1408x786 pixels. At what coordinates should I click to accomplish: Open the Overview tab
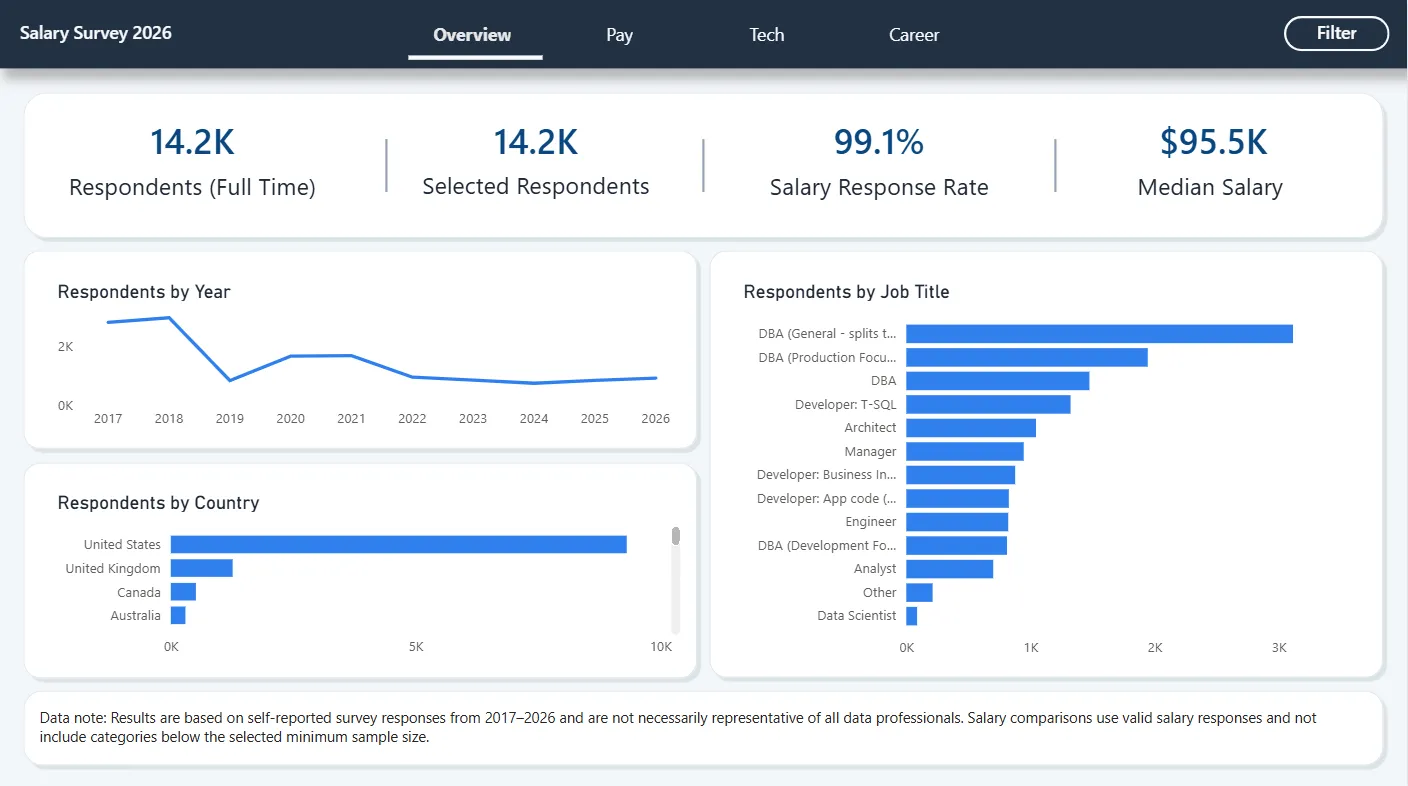[x=472, y=35]
